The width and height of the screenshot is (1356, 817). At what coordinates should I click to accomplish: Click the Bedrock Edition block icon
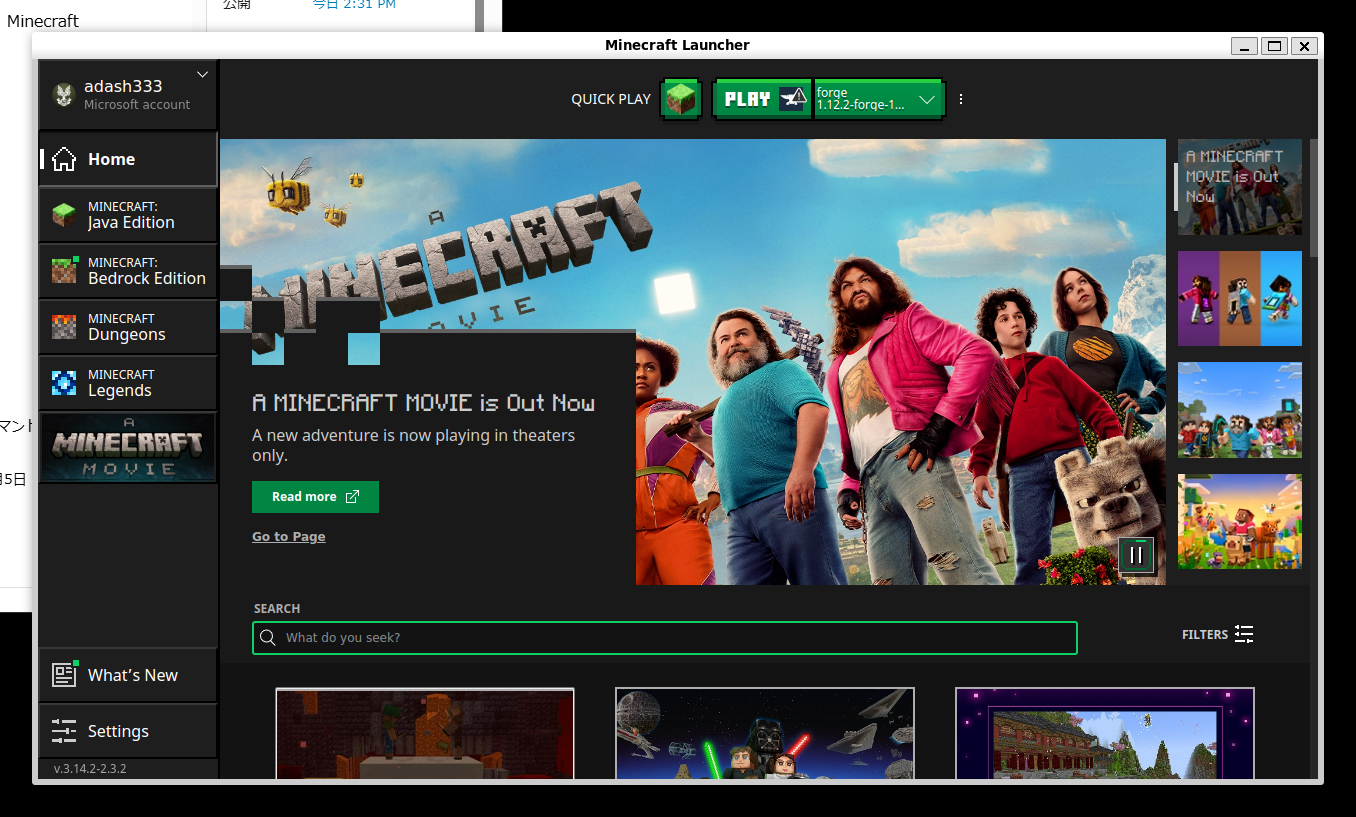click(64, 271)
